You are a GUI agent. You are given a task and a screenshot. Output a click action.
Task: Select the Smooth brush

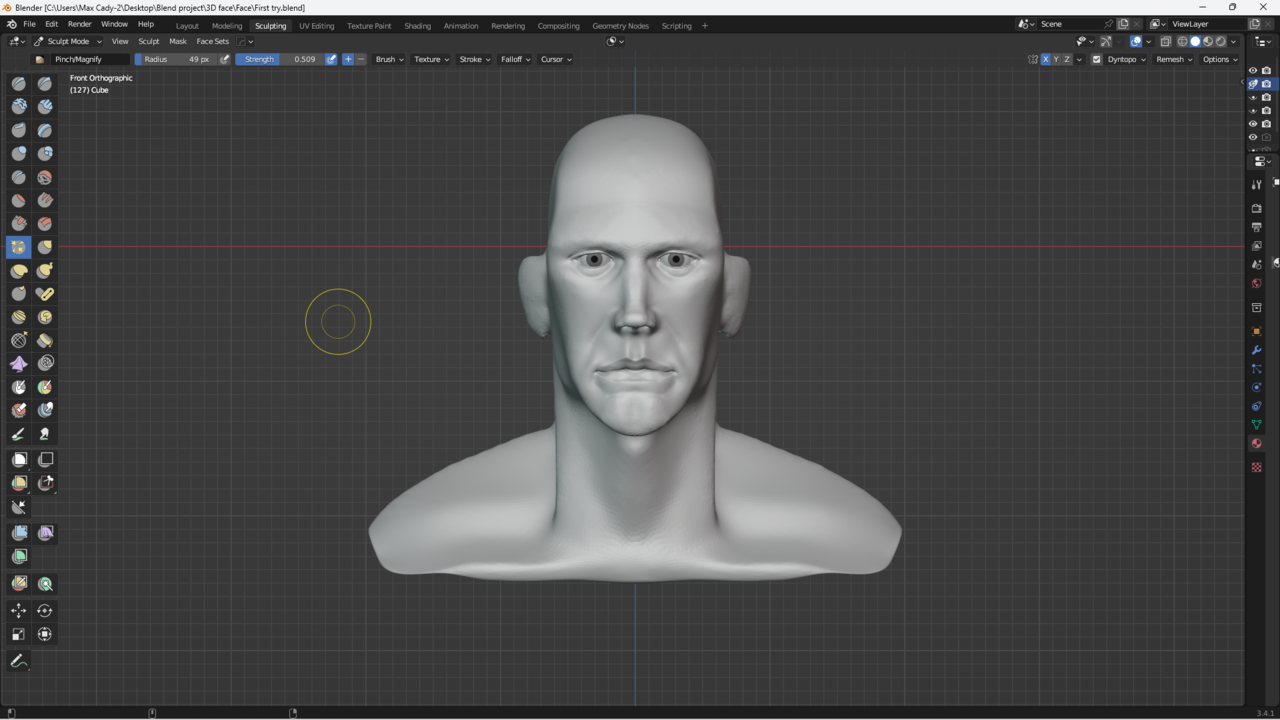coord(45,177)
